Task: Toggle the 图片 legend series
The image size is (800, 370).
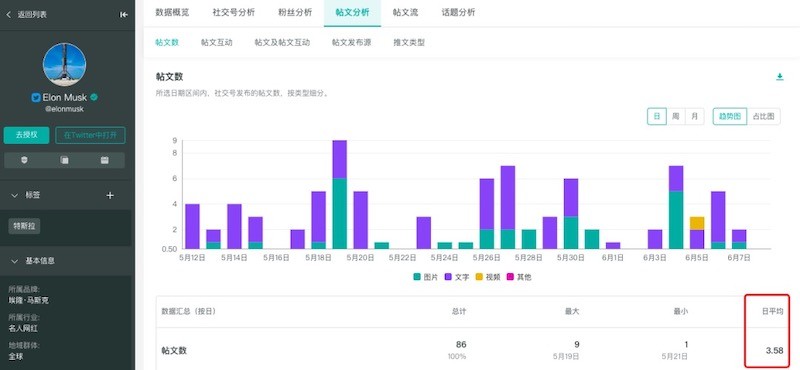Action: pyautogui.click(x=426, y=277)
